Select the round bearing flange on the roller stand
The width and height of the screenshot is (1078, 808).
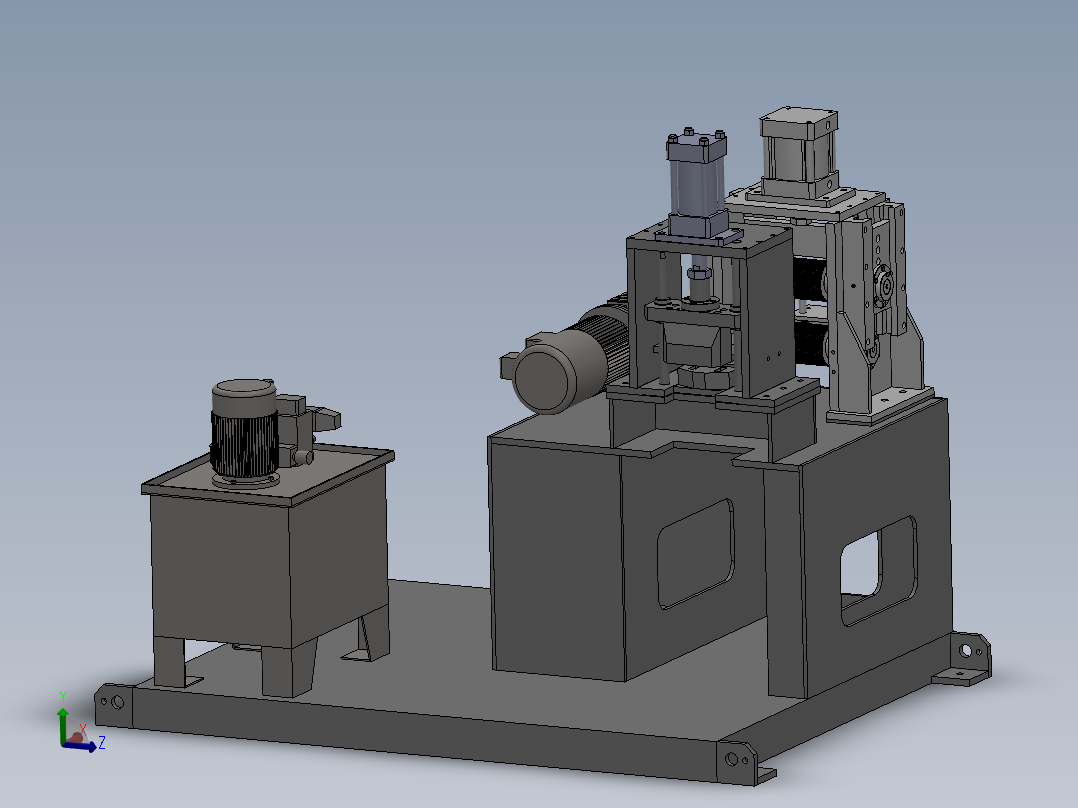point(883,285)
